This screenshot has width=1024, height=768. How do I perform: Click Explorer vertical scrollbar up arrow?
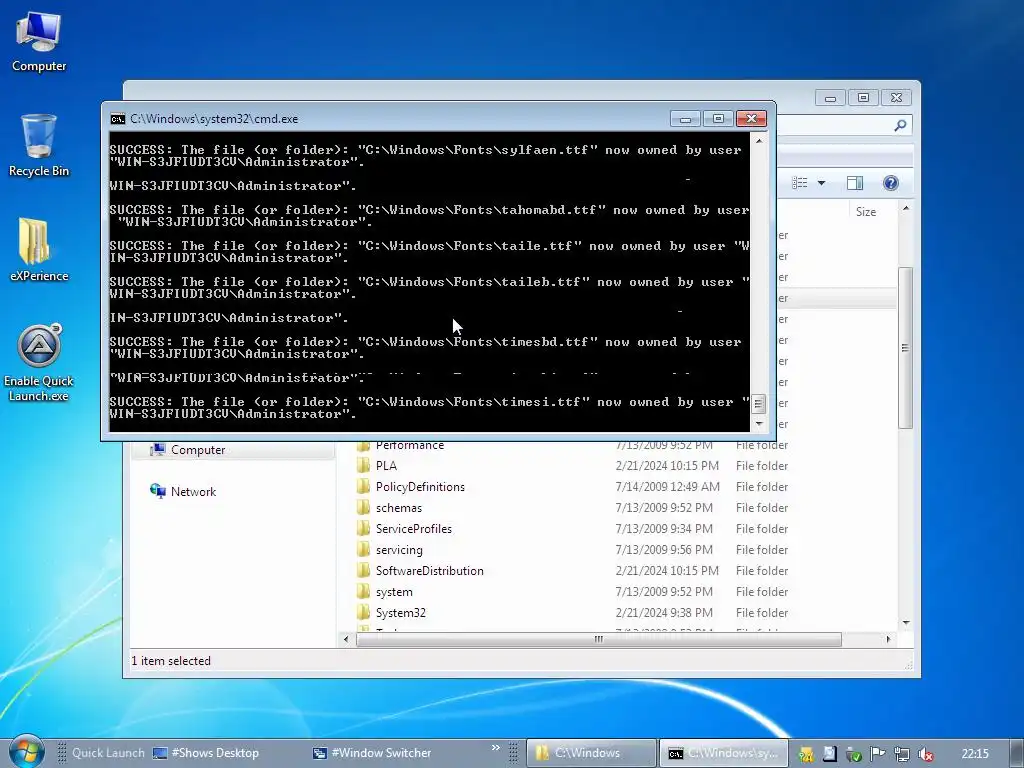pos(906,208)
